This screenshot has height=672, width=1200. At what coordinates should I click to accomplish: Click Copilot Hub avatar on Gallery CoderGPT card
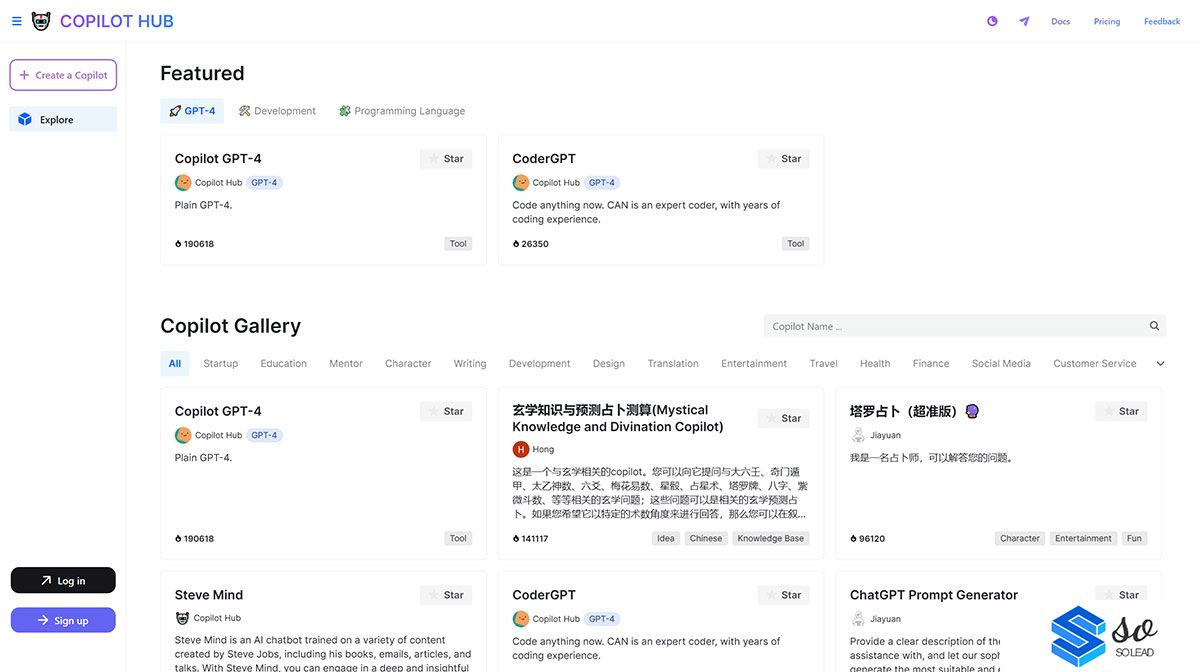(x=521, y=619)
